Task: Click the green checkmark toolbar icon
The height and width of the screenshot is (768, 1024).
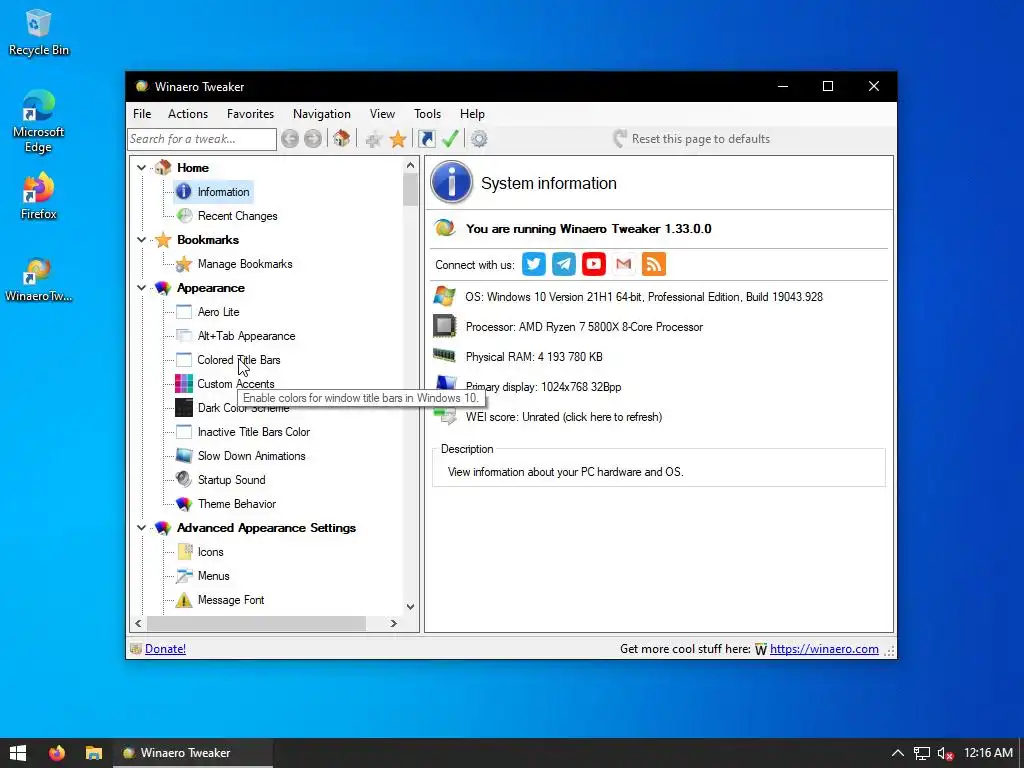Action: (450, 138)
